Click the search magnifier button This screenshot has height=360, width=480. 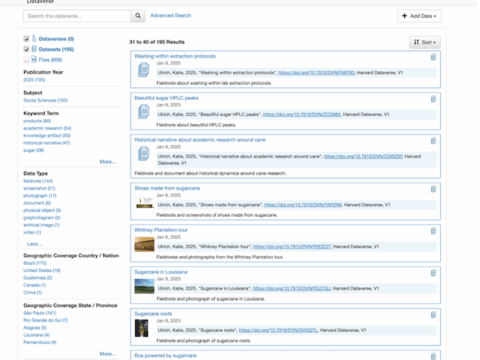point(138,16)
